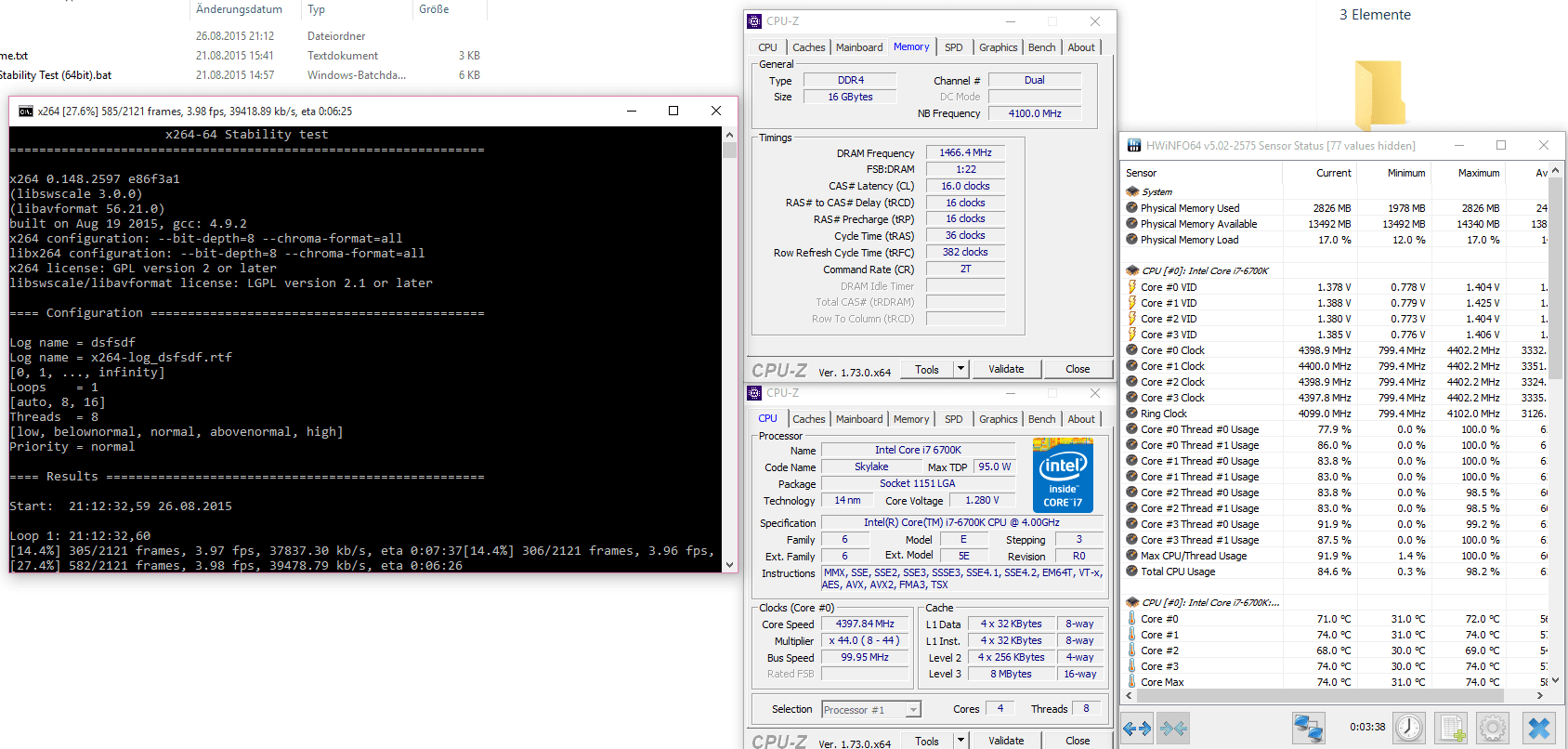
Task: Click console scrollbar up arrow
Action: pos(729,134)
